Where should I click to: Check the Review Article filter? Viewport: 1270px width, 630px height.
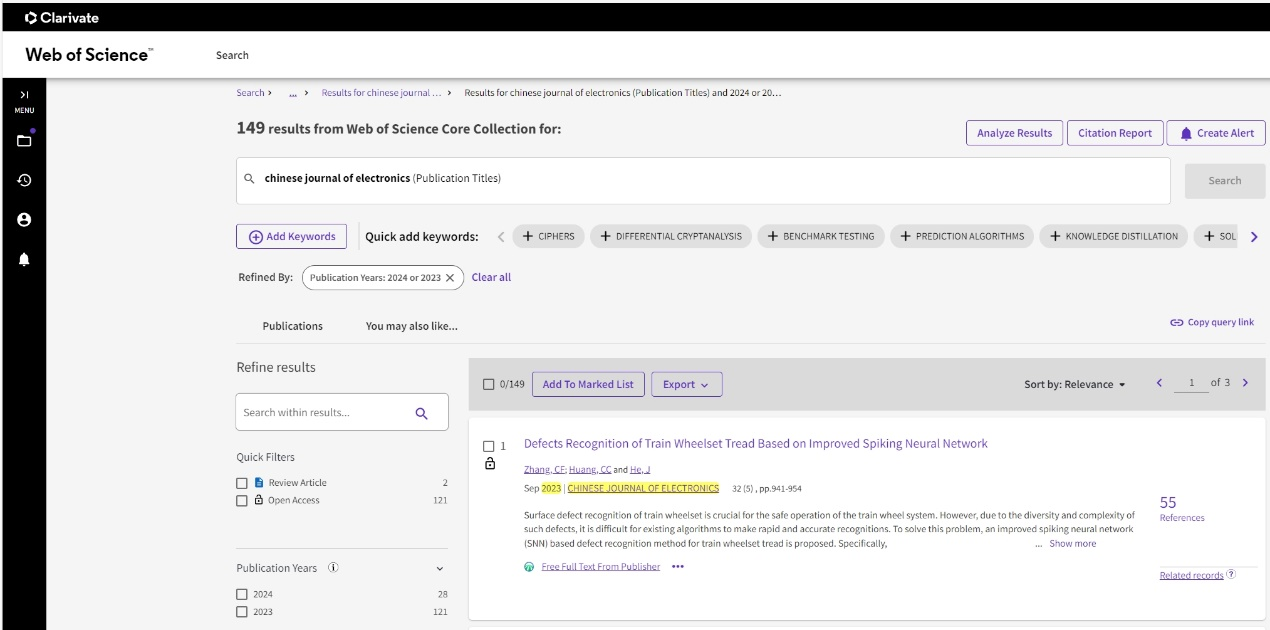coord(242,483)
